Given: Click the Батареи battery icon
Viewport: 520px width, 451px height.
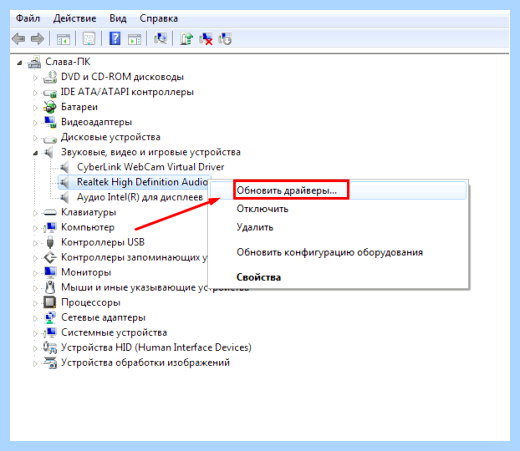Looking at the screenshot, I should click(x=50, y=107).
